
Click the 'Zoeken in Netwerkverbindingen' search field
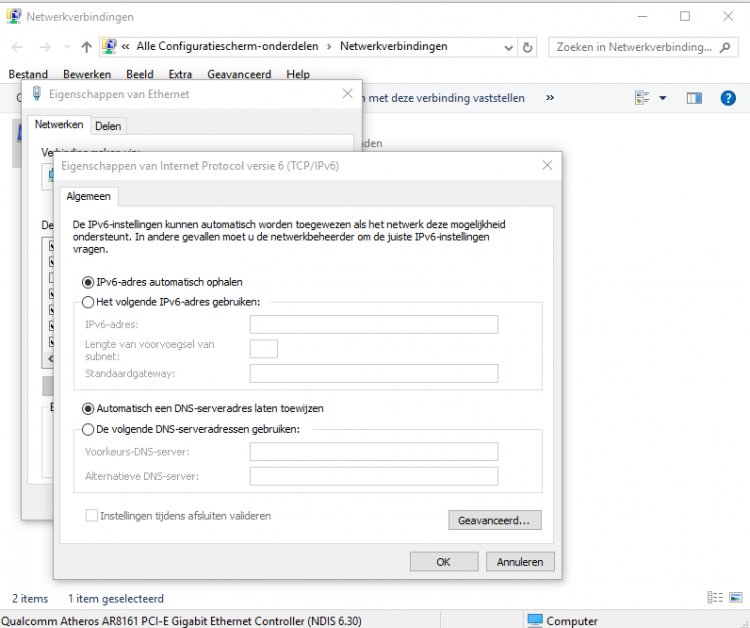638,47
